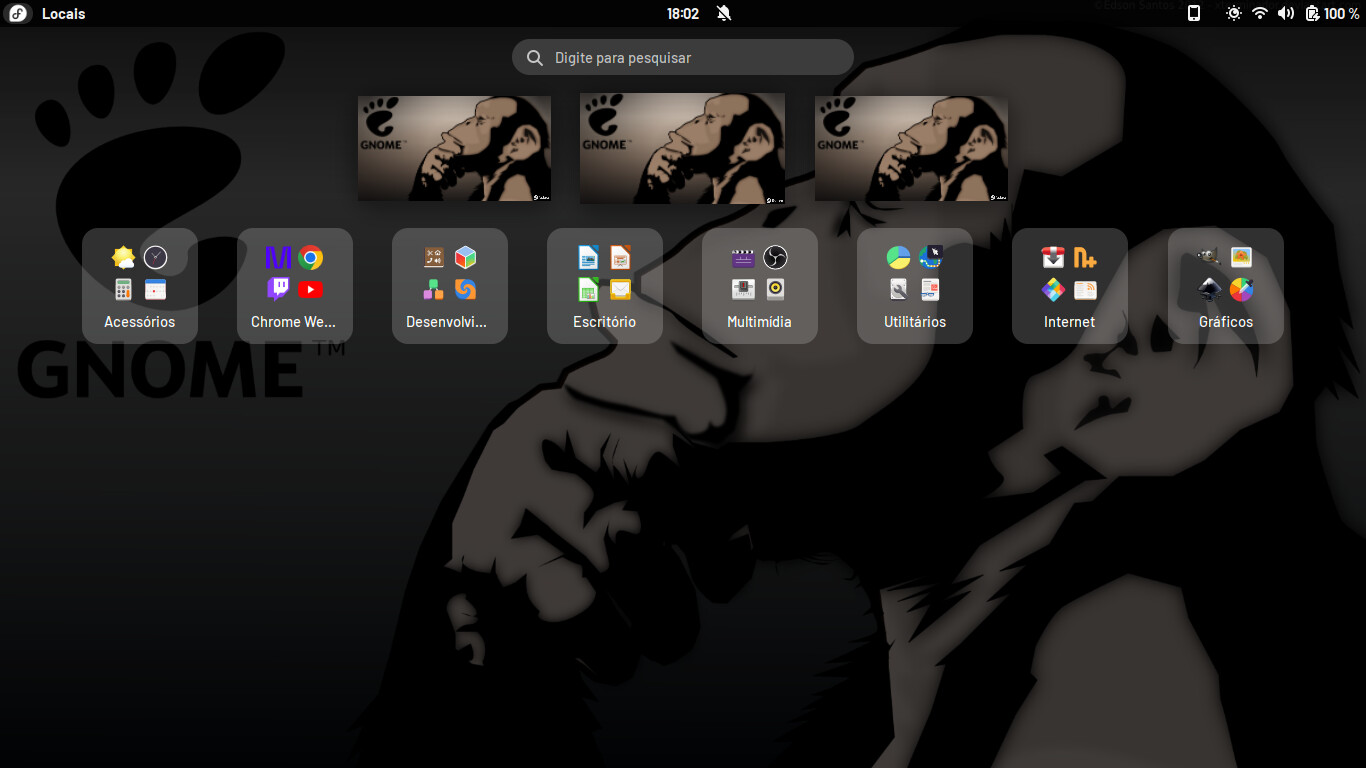Click the Wi-Fi indicator in the top bar
Image resolution: width=1366 pixels, height=768 pixels.
1260,13
